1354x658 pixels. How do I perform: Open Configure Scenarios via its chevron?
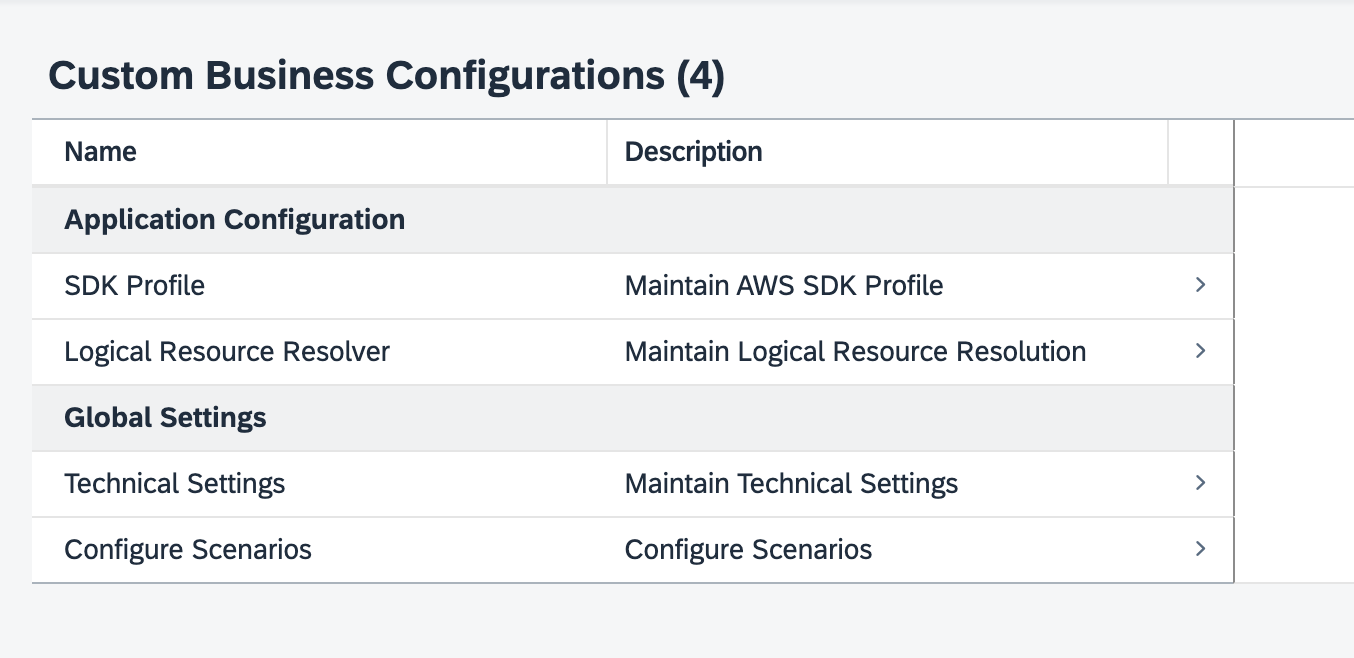[1201, 549]
